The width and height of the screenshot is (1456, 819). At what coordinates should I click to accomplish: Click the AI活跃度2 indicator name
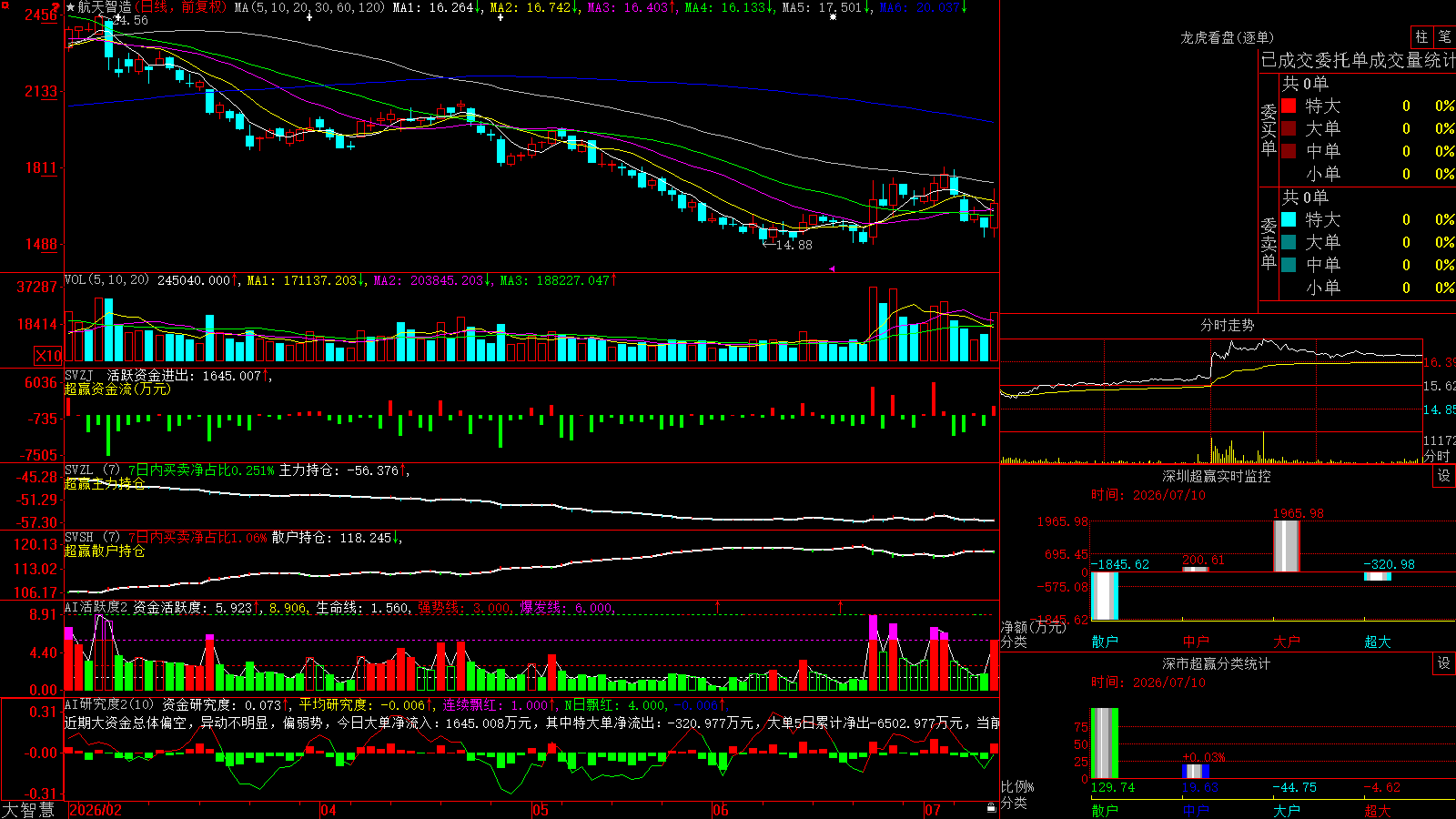(x=96, y=608)
